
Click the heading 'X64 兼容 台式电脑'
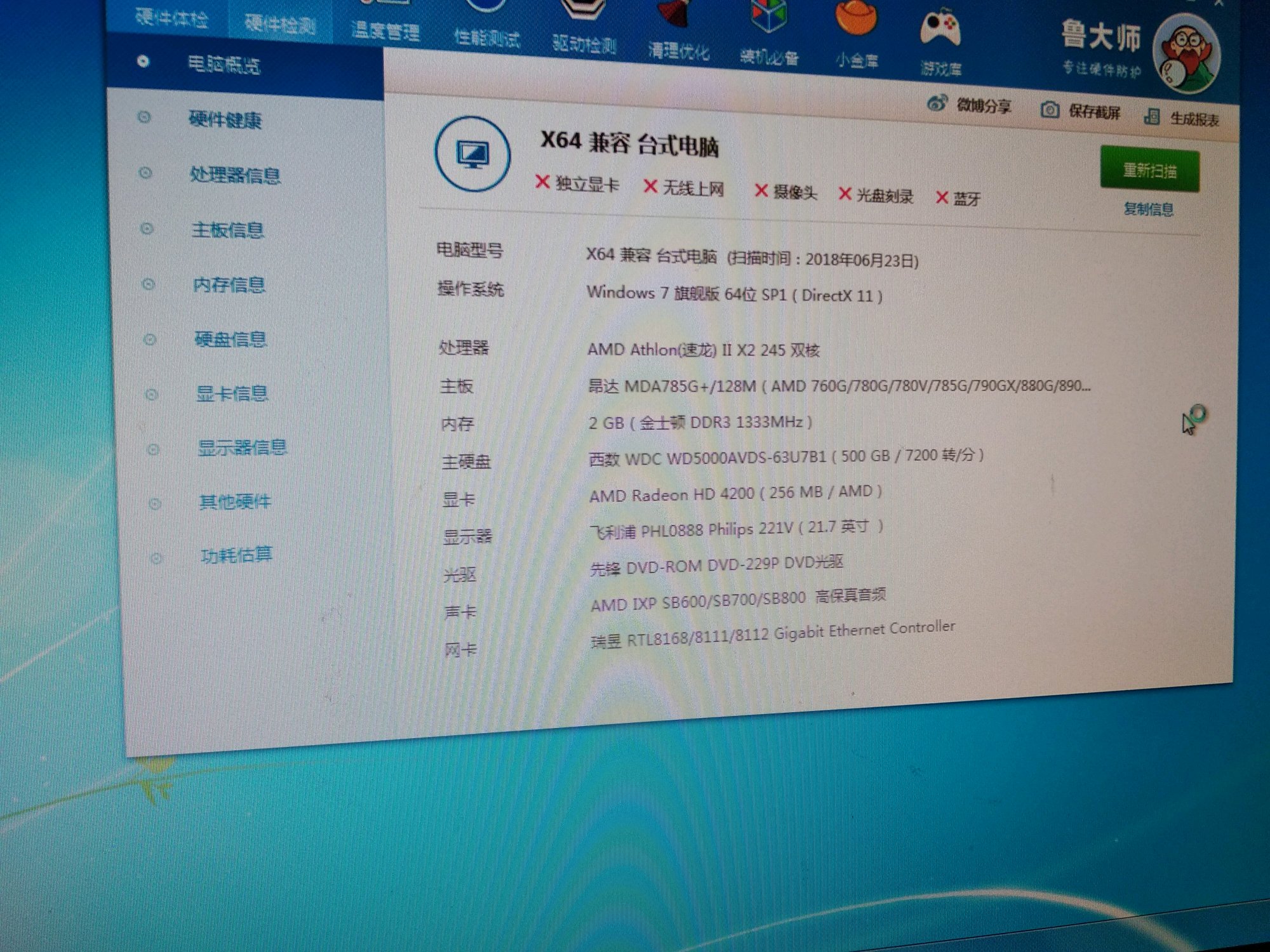point(629,143)
